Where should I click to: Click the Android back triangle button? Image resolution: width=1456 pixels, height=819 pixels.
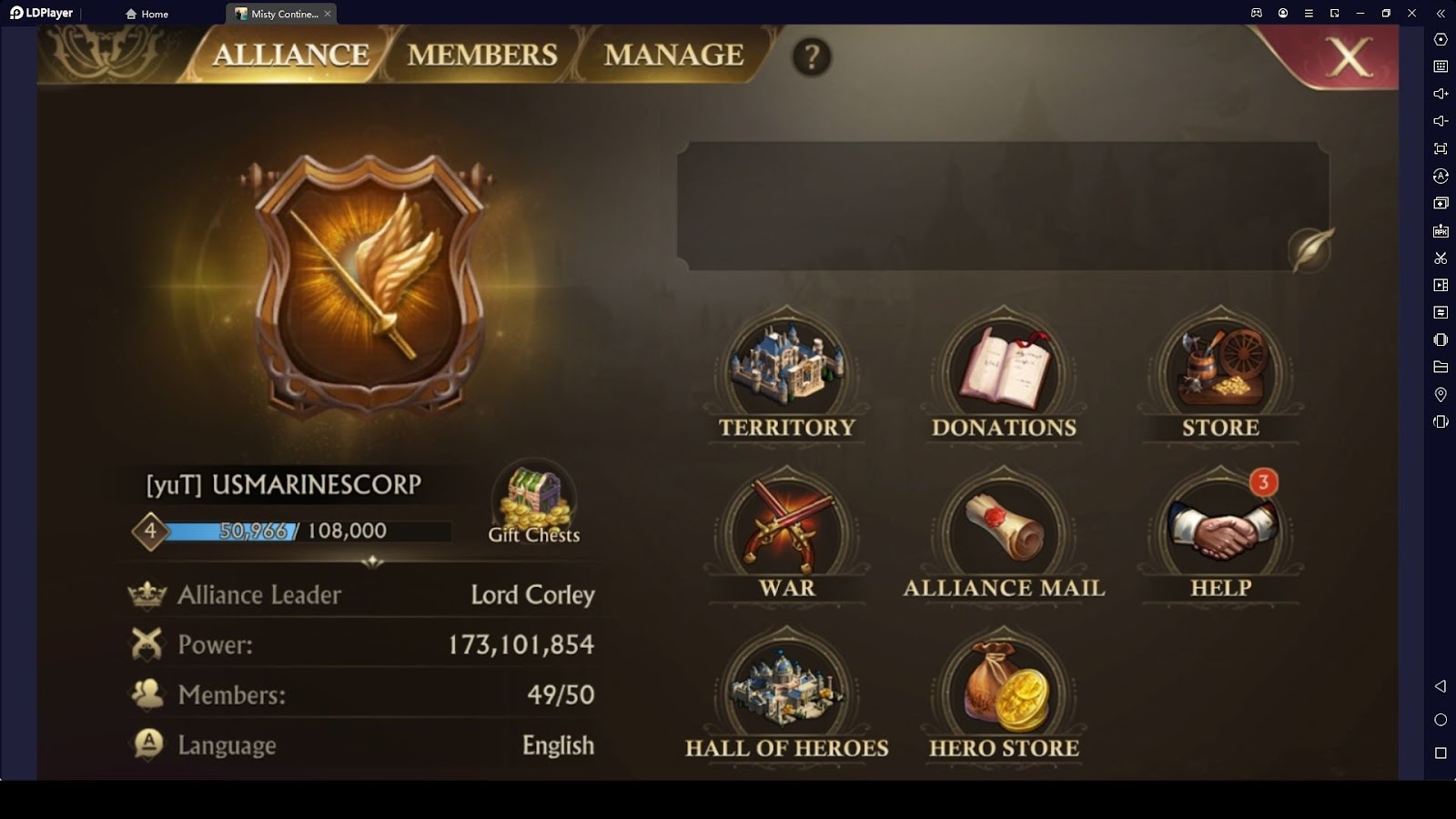1440,686
